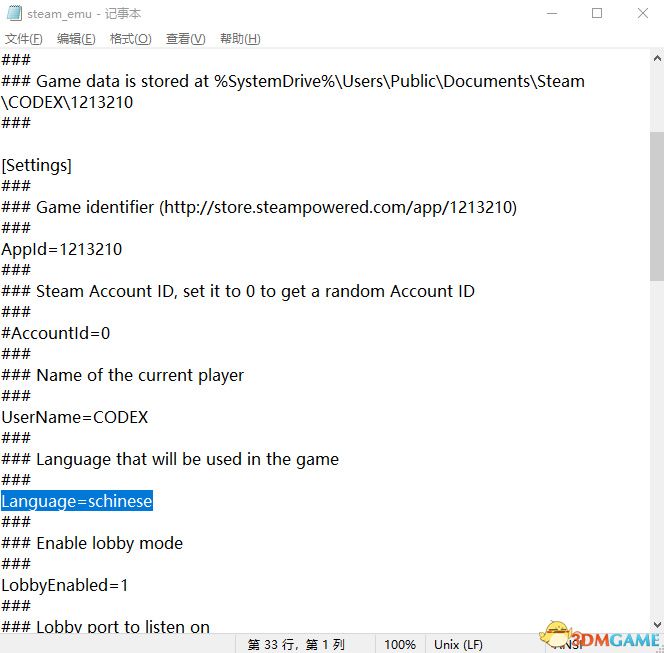Click the #AccountId=0 line
664x653 pixels.
(x=55, y=333)
